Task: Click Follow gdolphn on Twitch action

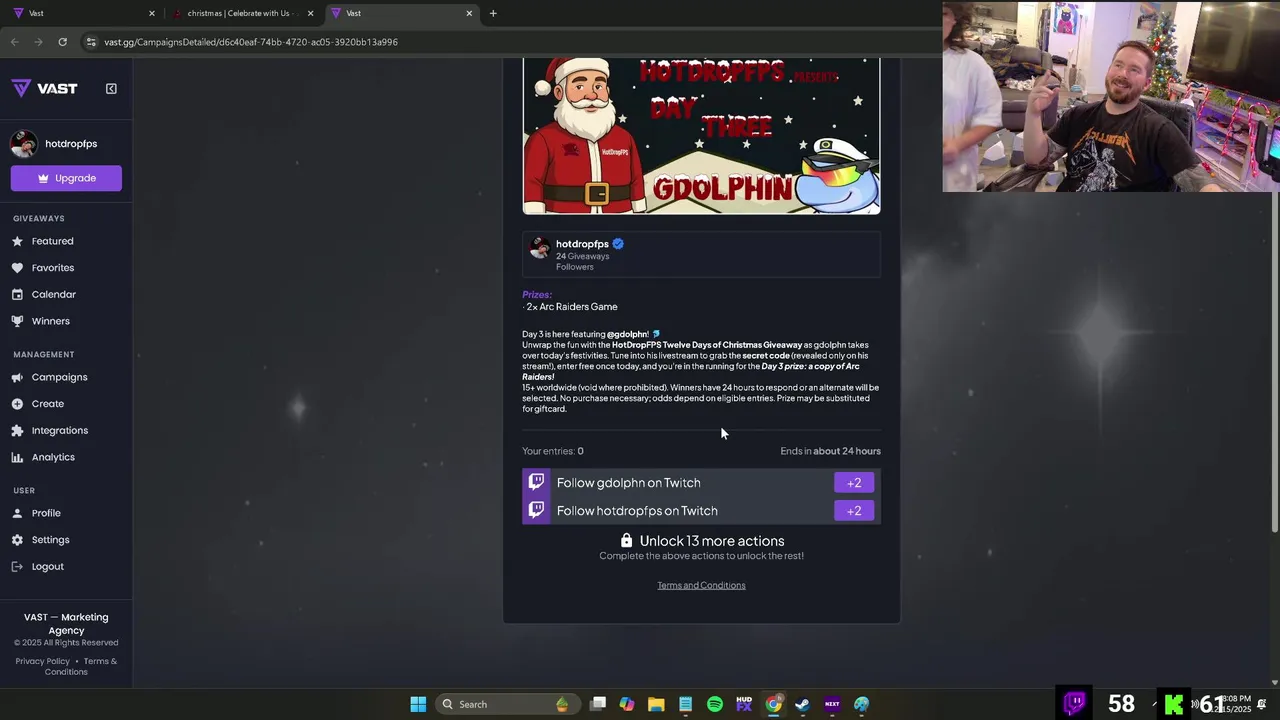Action: pos(701,482)
